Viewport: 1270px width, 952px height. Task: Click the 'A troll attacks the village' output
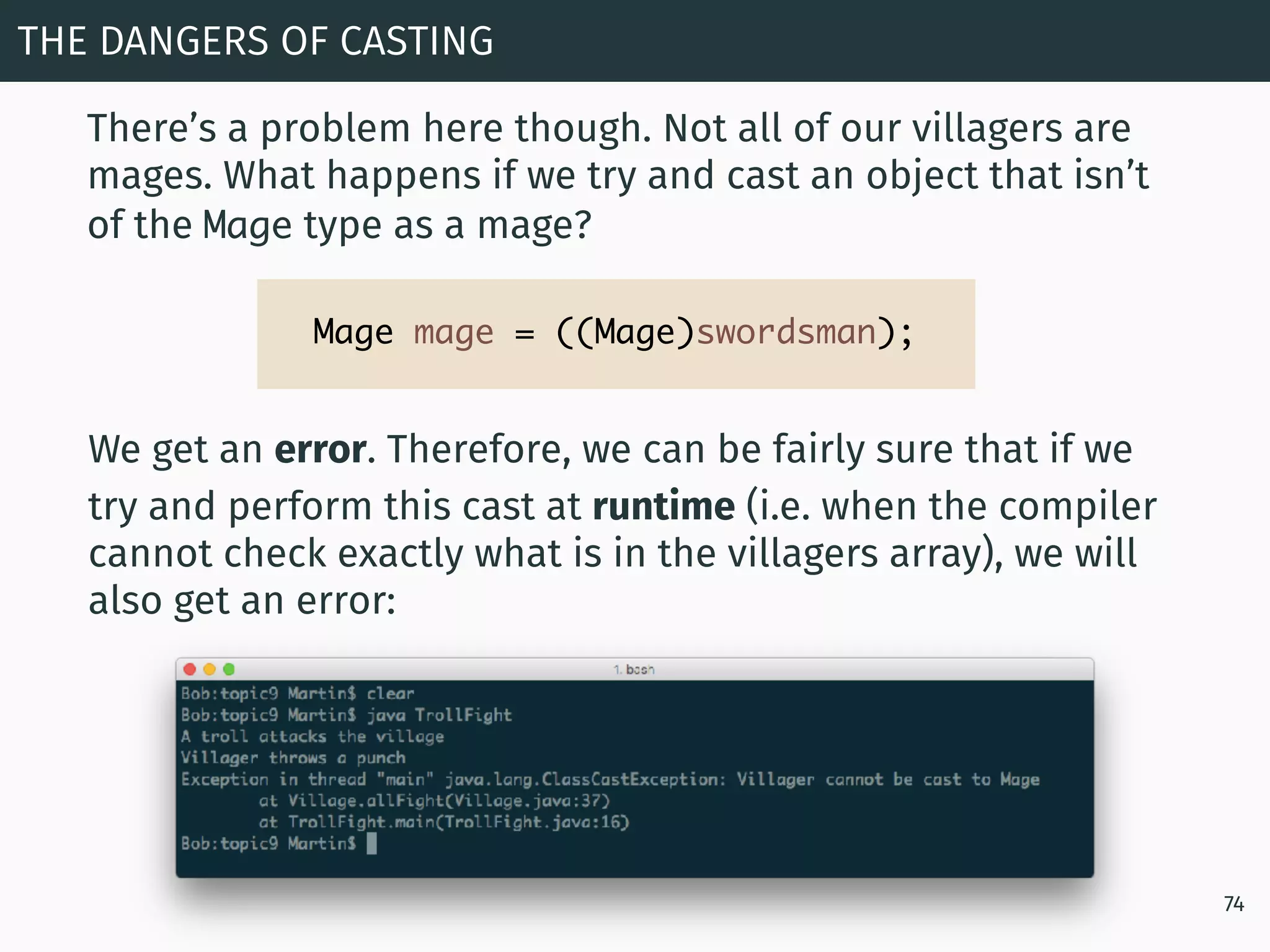313,736
